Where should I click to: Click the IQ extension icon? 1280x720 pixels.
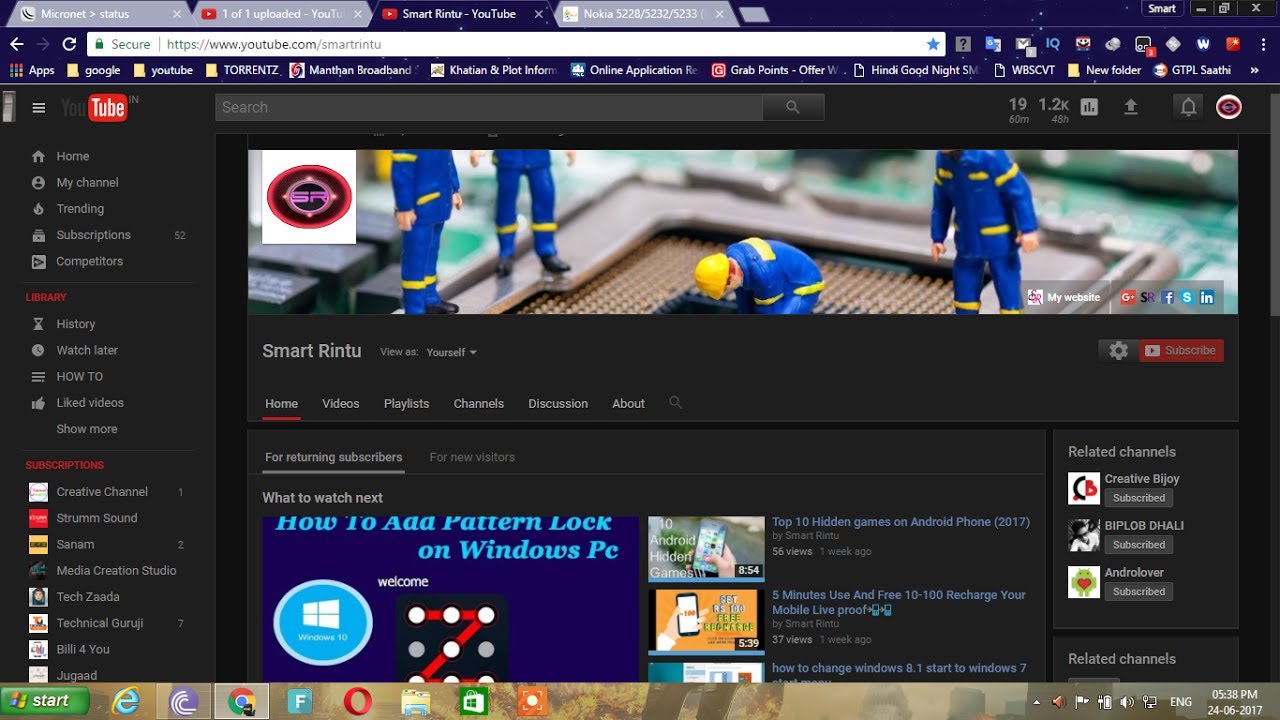pos(1053,44)
